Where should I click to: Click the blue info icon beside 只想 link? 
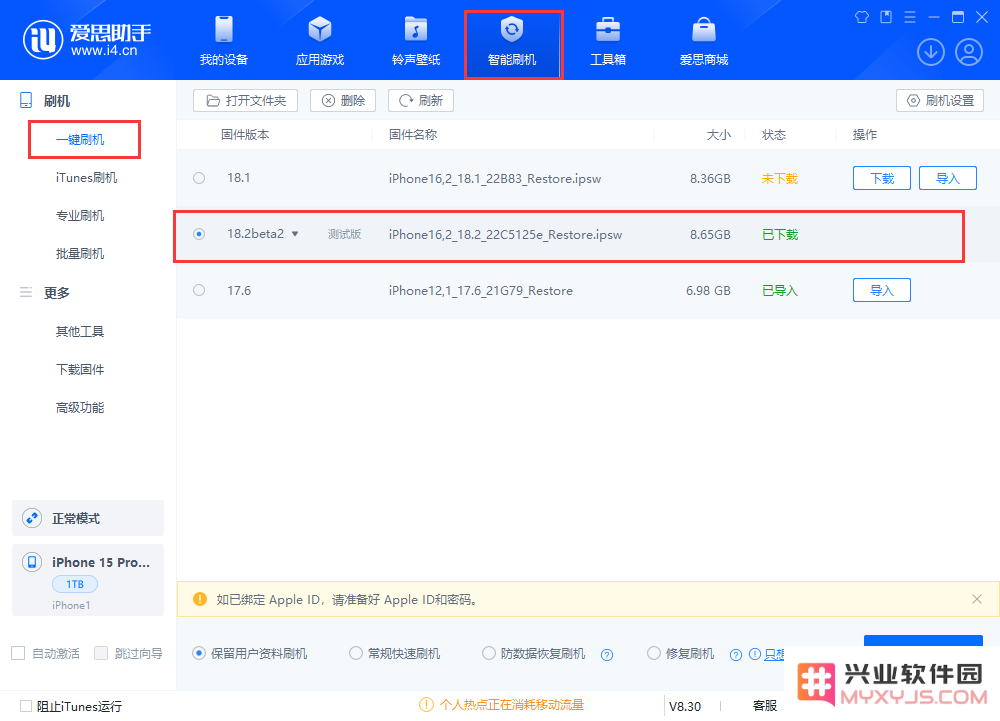[x=754, y=654]
